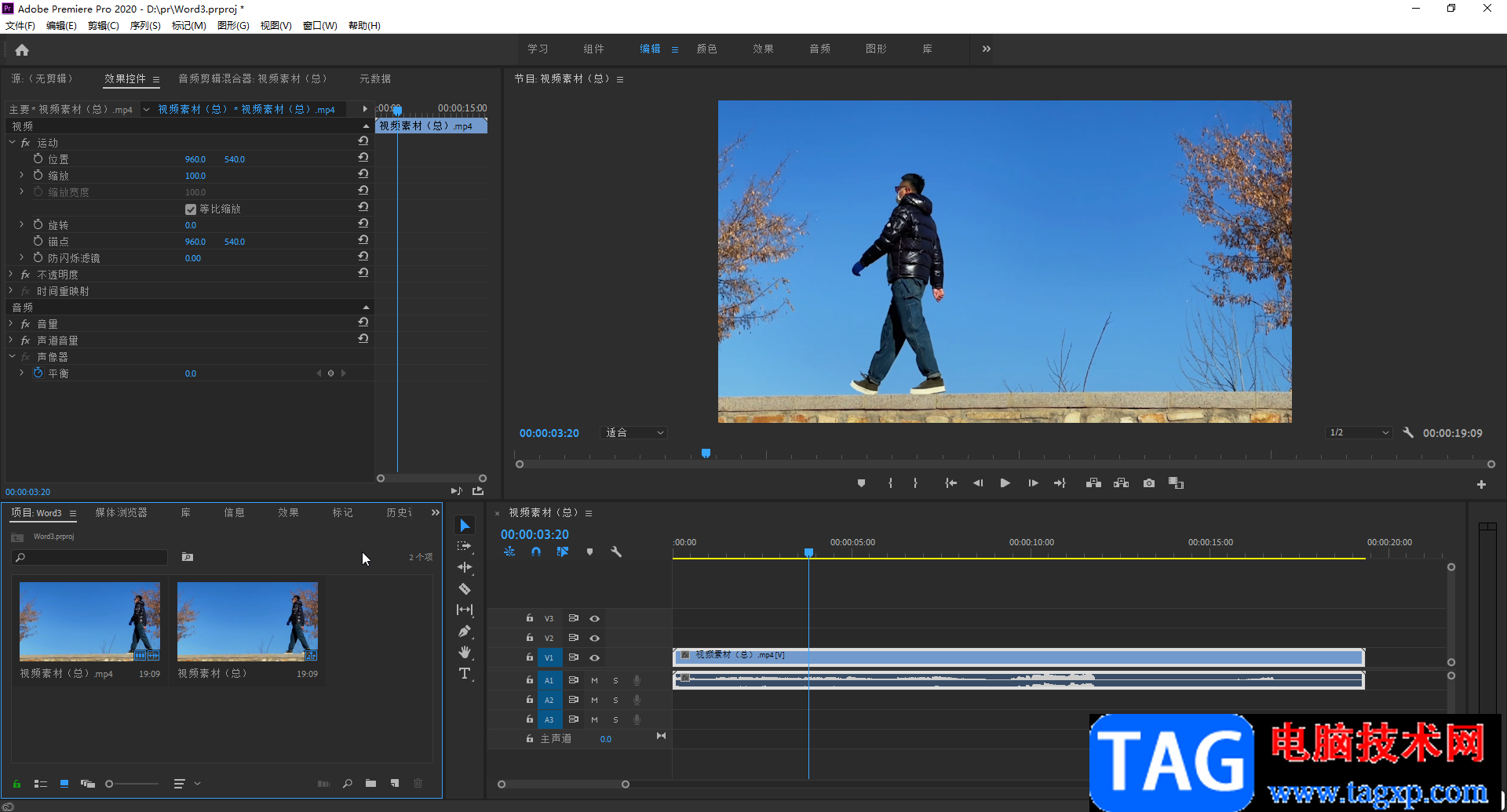Click the Home icon
Viewport: 1507px width, 812px height.
click(x=22, y=50)
